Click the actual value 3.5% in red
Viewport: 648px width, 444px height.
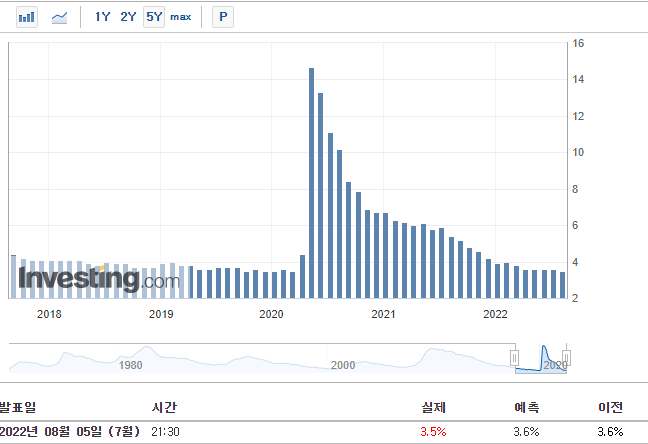pos(433,432)
